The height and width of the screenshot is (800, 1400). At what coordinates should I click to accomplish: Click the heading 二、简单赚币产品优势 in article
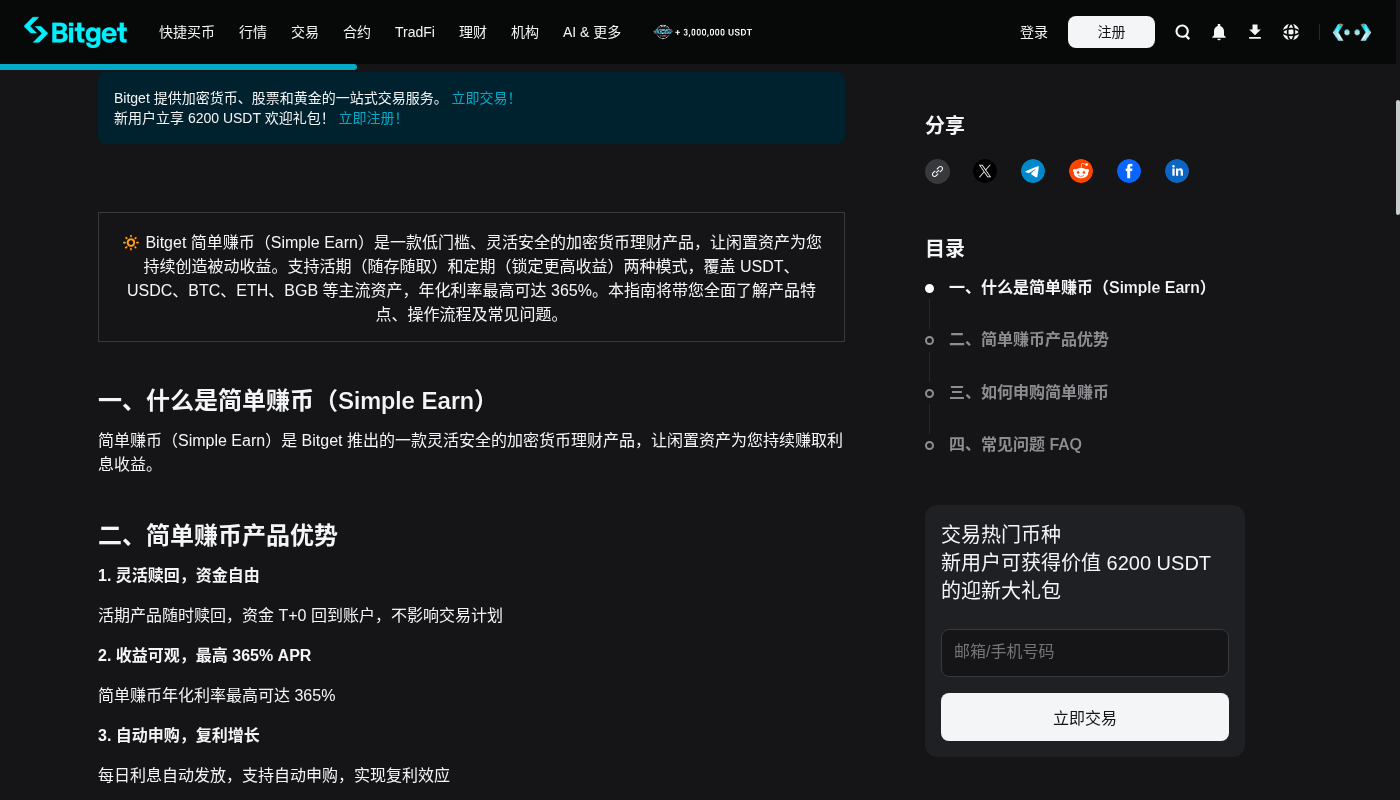coord(218,536)
